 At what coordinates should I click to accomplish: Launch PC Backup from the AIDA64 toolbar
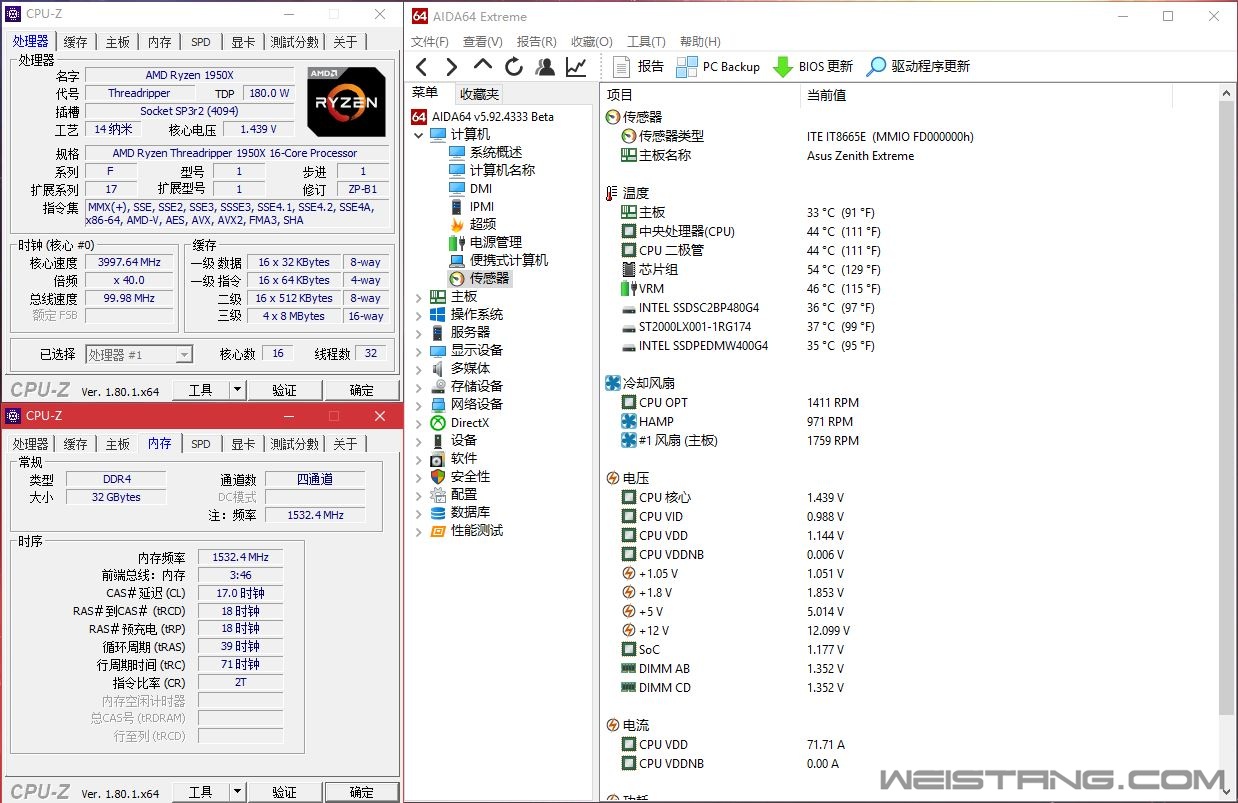coord(718,67)
